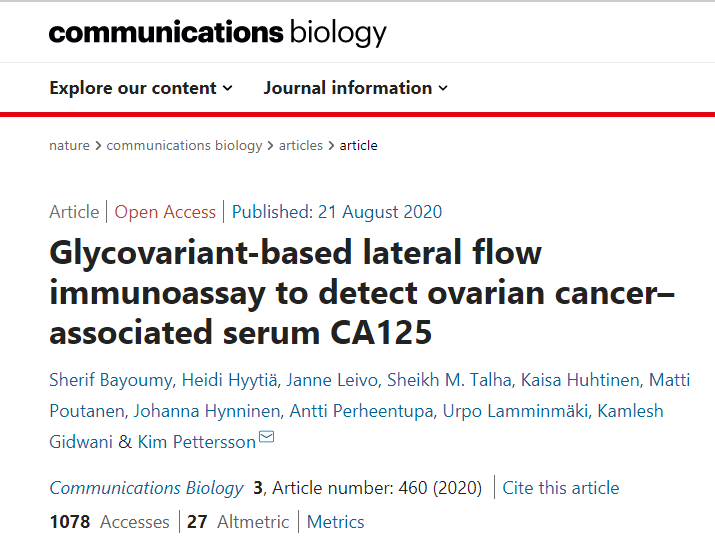View article Metrics
This screenshot has height=555, width=715.
coord(335,522)
